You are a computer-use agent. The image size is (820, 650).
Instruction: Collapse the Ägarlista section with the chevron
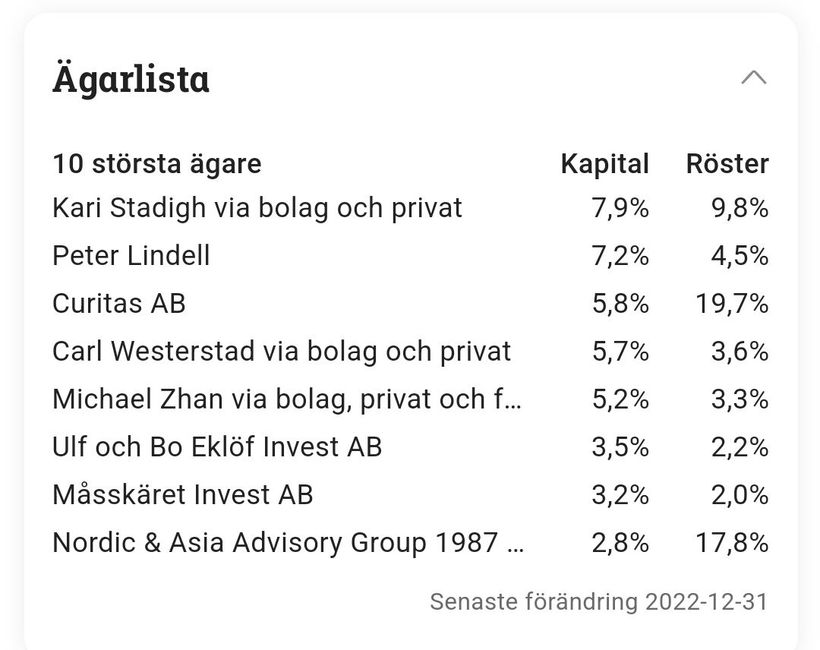753,78
